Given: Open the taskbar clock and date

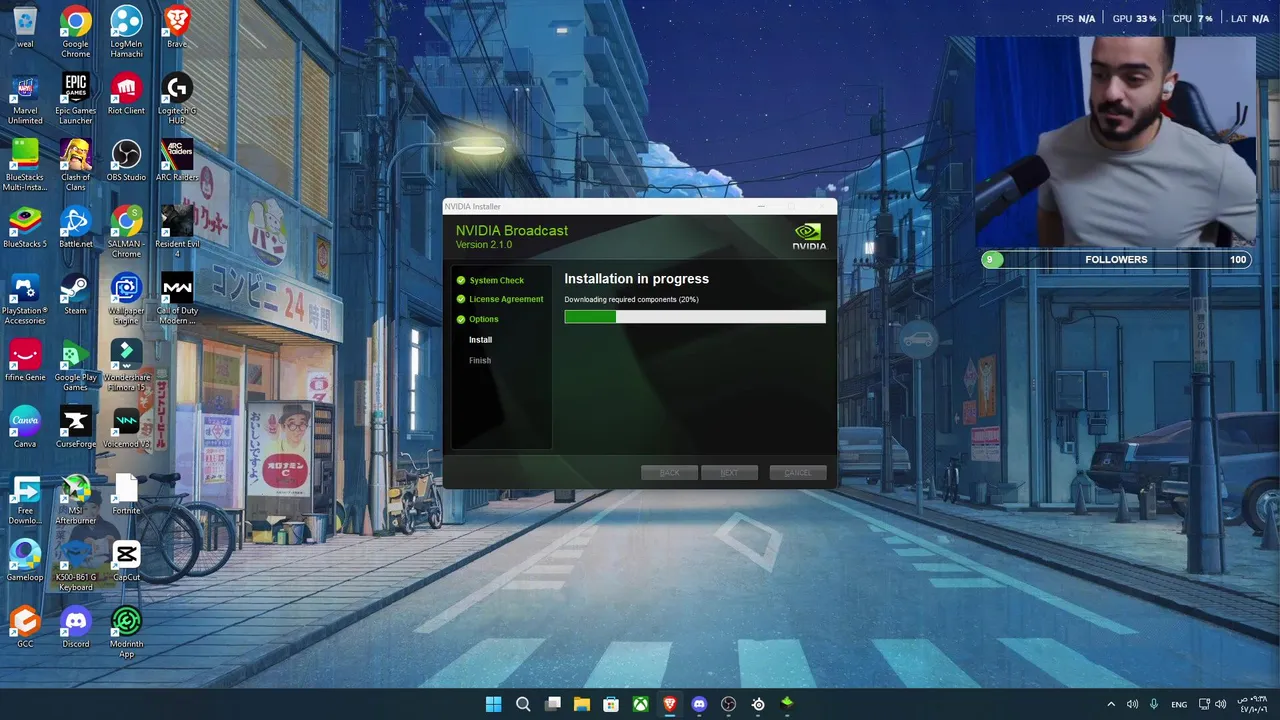Looking at the screenshot, I should (x=1253, y=704).
